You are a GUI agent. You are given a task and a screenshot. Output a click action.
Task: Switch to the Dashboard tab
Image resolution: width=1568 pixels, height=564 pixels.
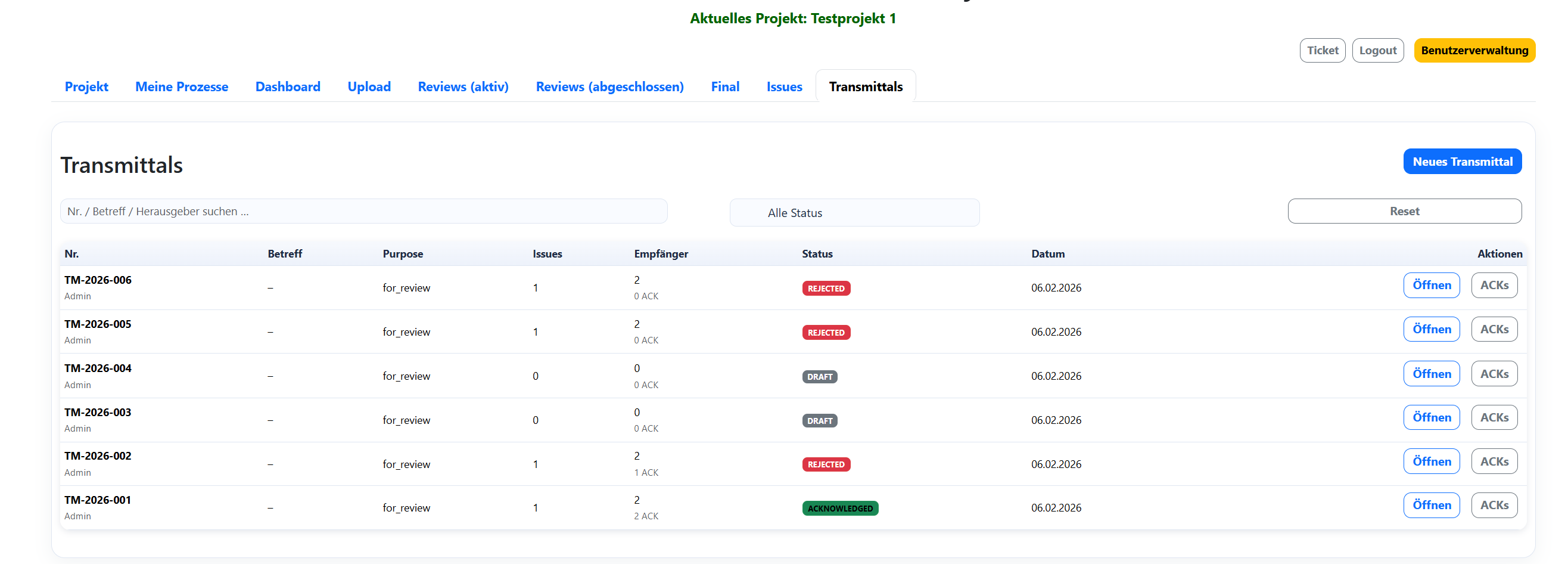tap(287, 86)
